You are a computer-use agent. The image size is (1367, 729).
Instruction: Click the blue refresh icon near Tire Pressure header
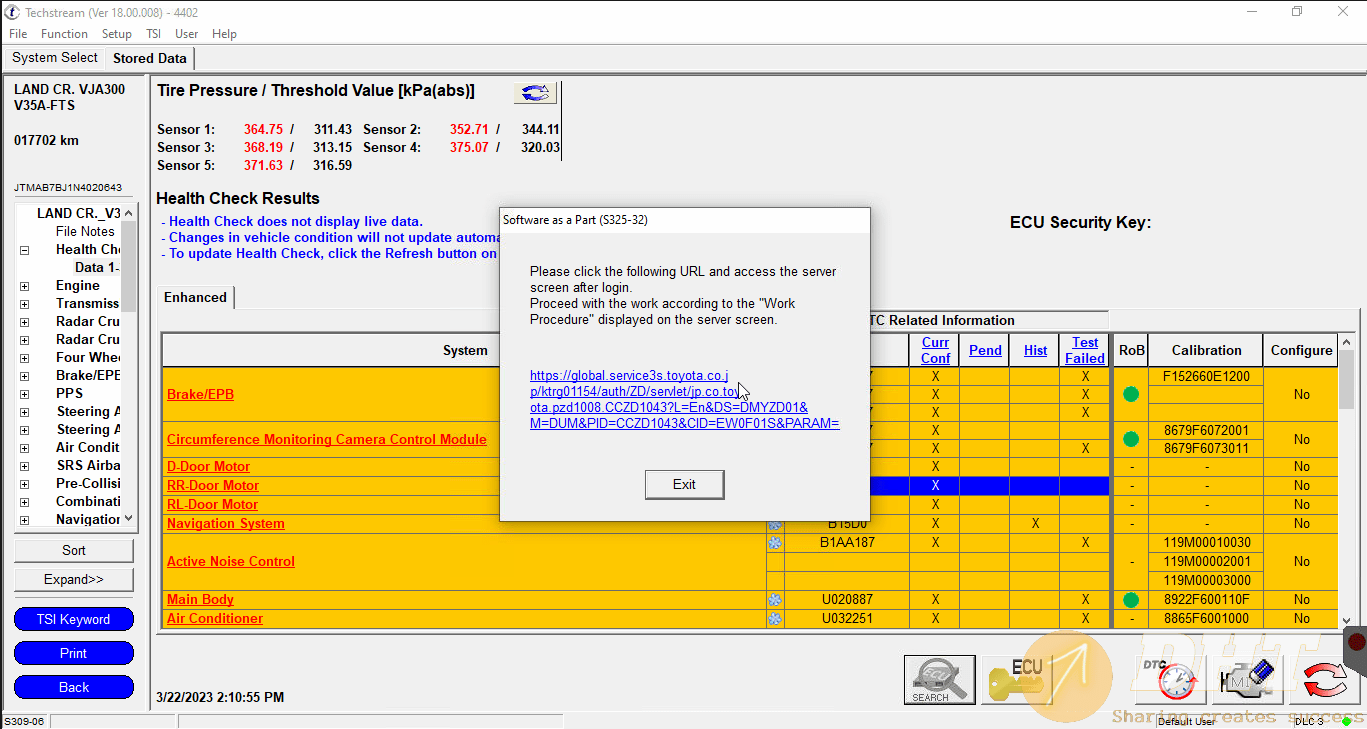coord(535,92)
